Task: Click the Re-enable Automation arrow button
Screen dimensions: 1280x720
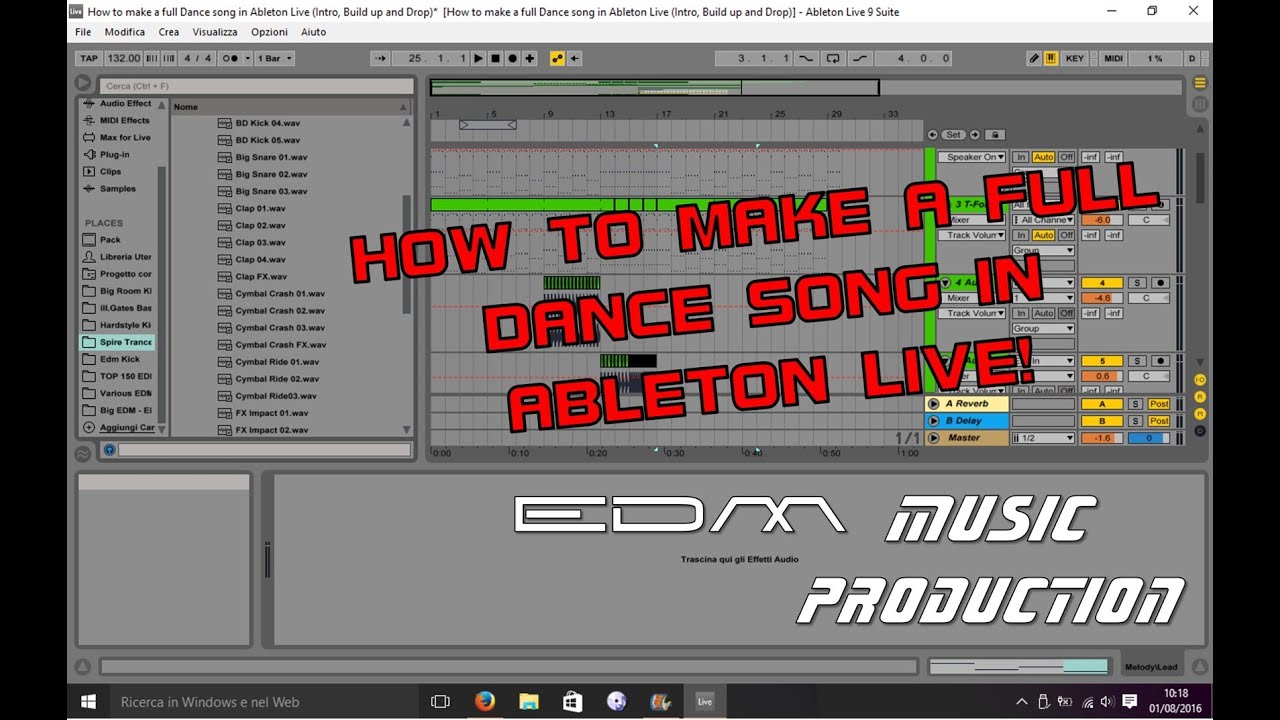Action: [575, 58]
